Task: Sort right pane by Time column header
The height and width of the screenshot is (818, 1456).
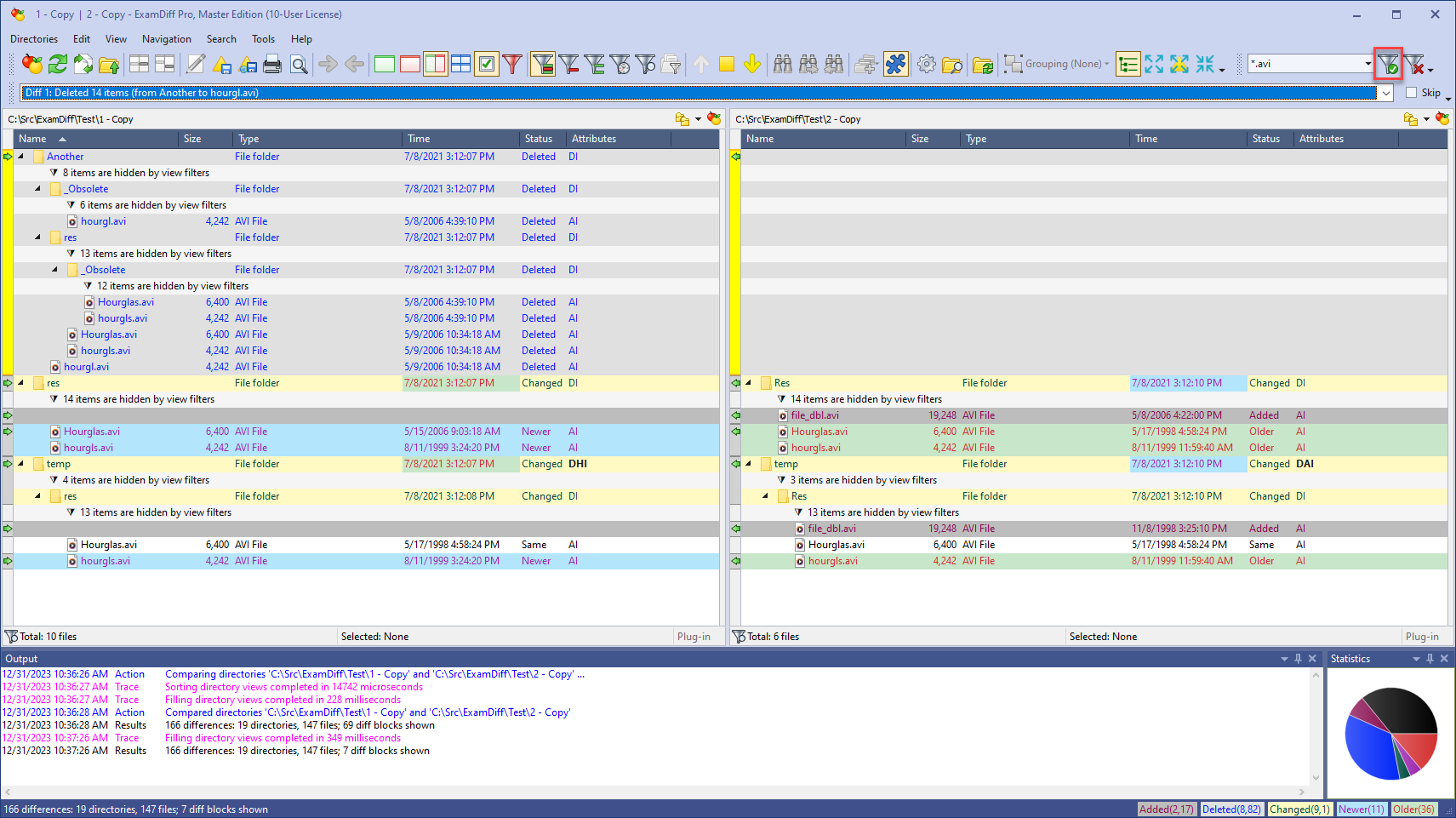Action: (x=1189, y=139)
